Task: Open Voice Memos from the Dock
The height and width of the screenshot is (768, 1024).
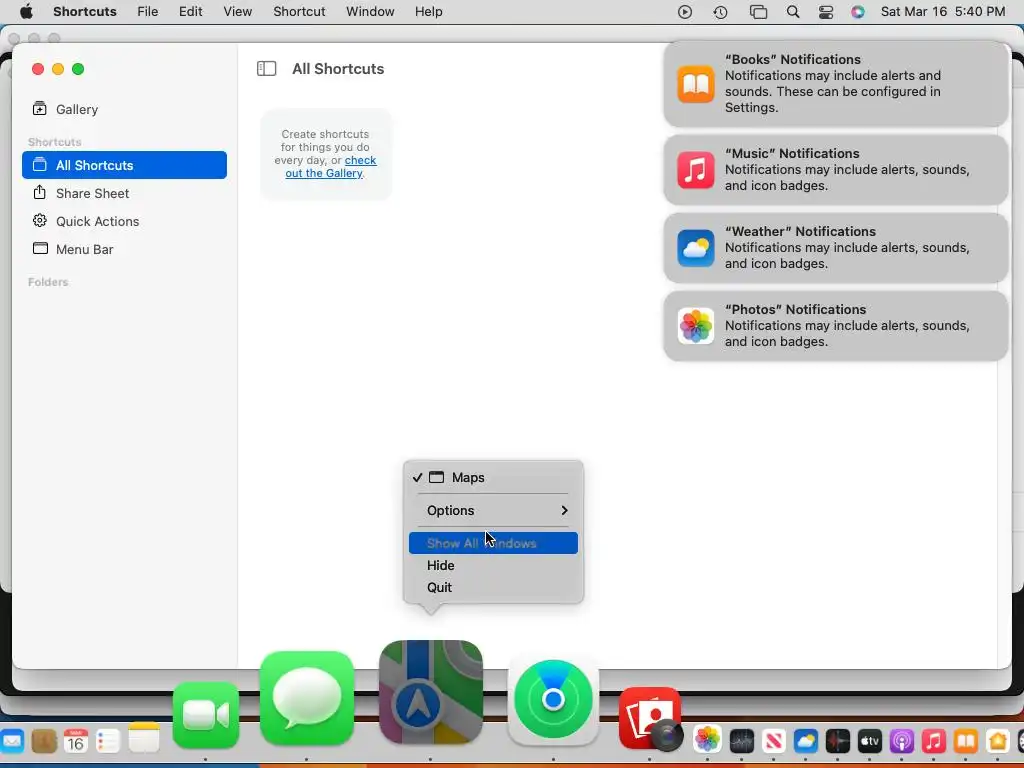Action: click(837, 741)
